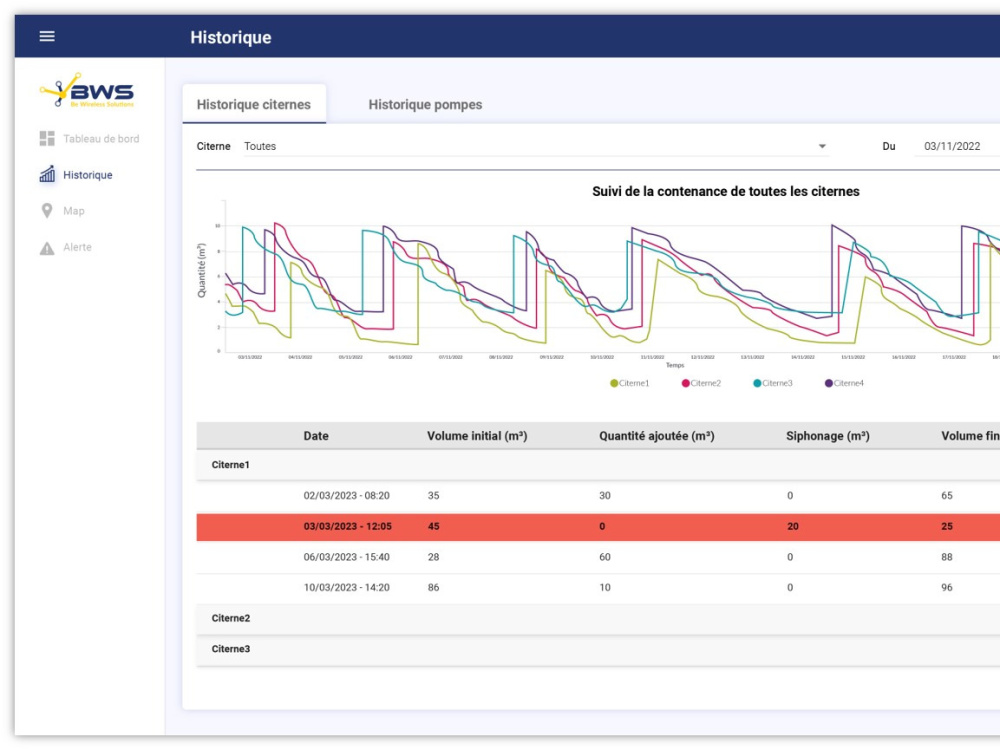1000x750 pixels.
Task: Click volume initial value 28
Action: tap(434, 557)
